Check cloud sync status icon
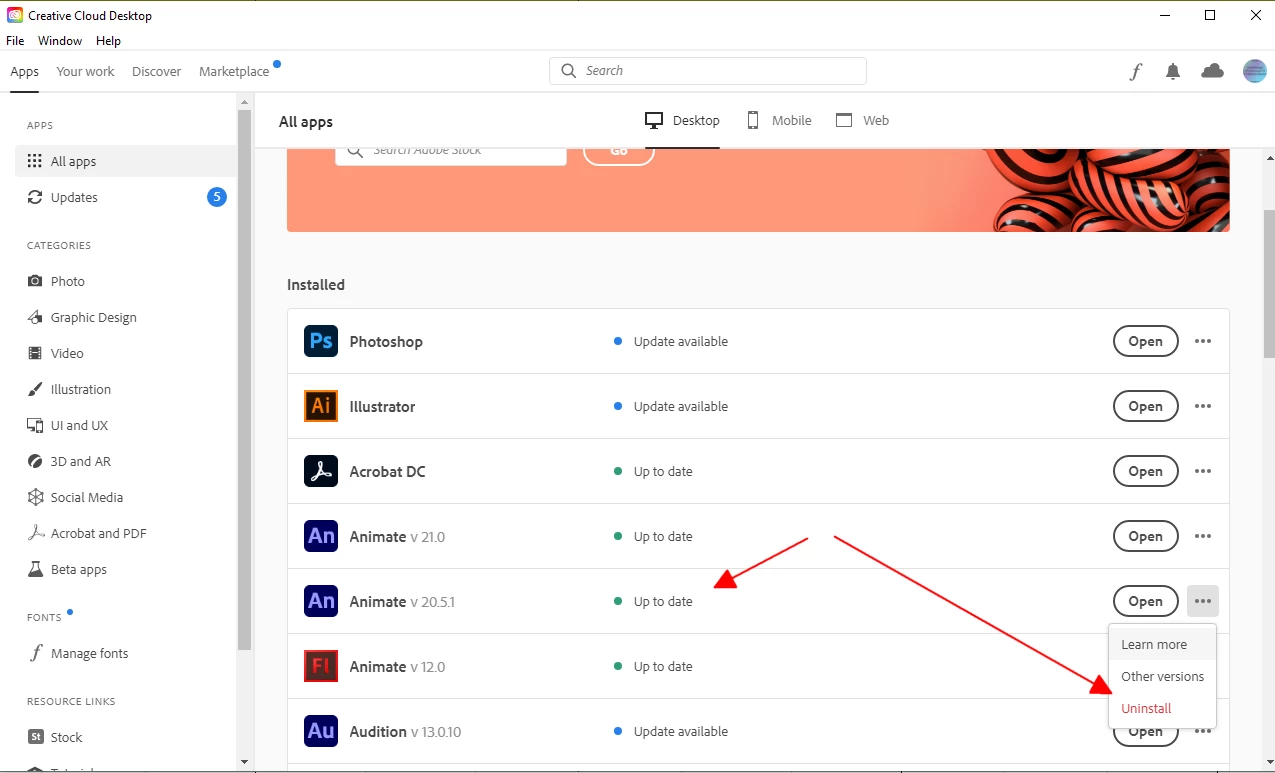Image resolution: width=1275 pixels, height=773 pixels. pos(1212,71)
